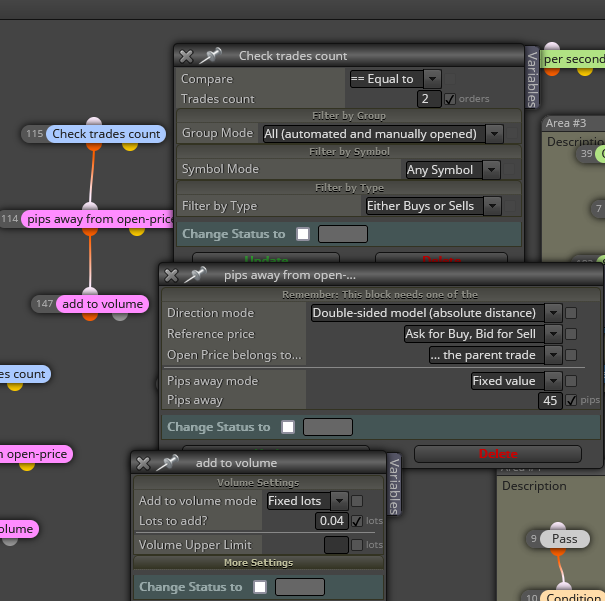Toggle the Group Mode row checkbox

(x=512, y=134)
